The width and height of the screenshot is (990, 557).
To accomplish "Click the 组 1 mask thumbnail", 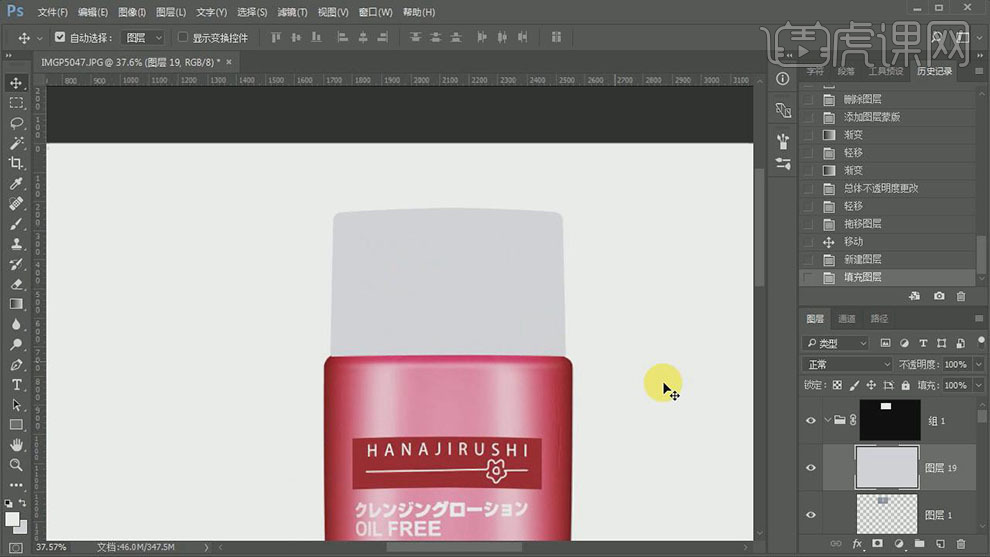I will coord(890,420).
